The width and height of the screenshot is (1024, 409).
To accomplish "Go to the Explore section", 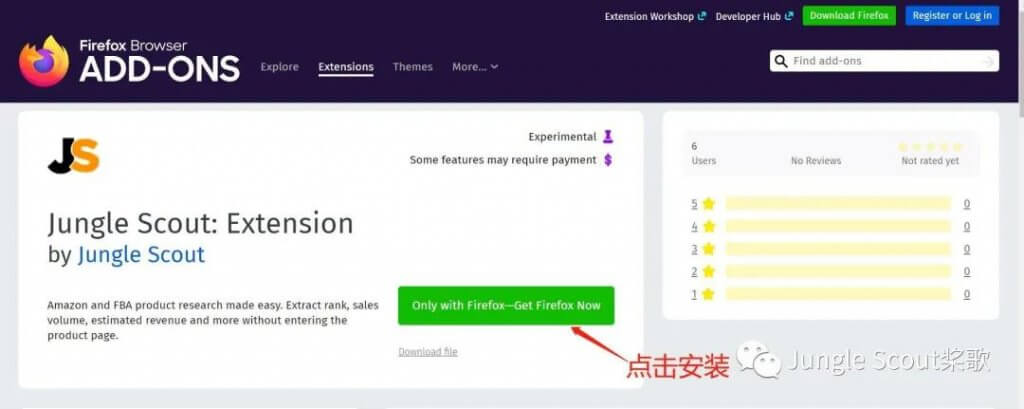I will 280,67.
